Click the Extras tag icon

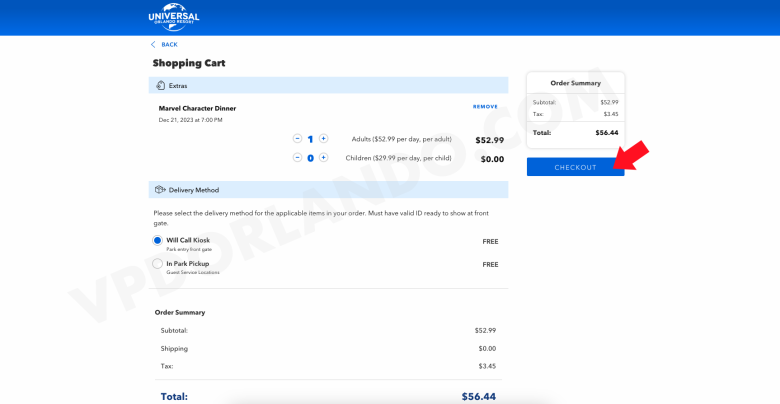[160, 86]
